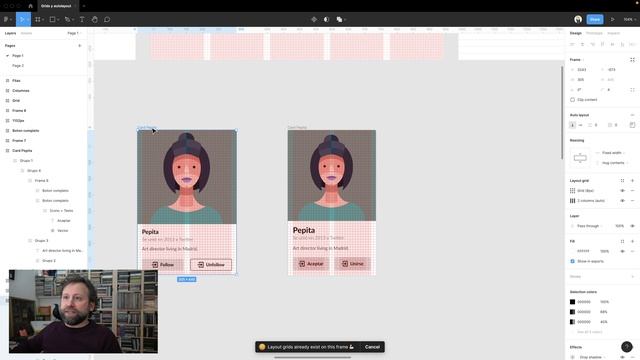
Task: Toggle the fill visibility eye
Action: [622, 251]
